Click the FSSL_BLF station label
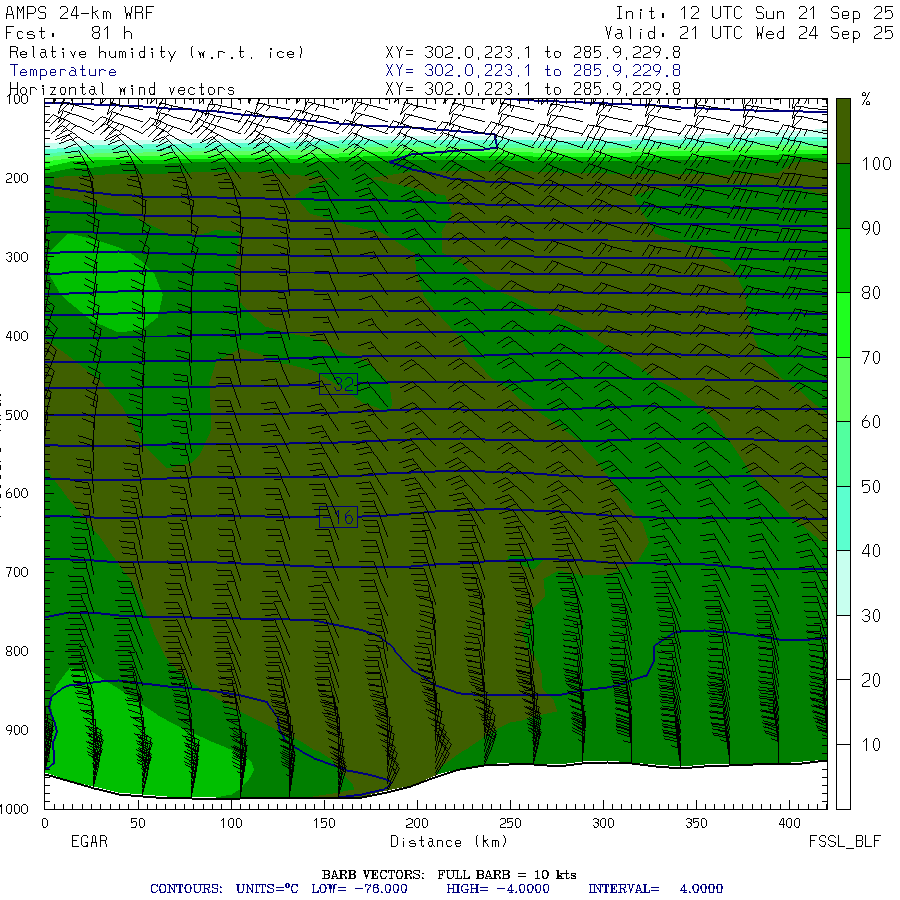The width and height of the screenshot is (900, 900). click(x=844, y=842)
